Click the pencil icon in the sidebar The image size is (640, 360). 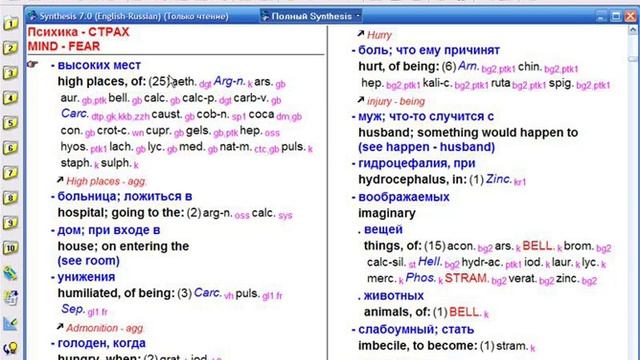click(10, 273)
